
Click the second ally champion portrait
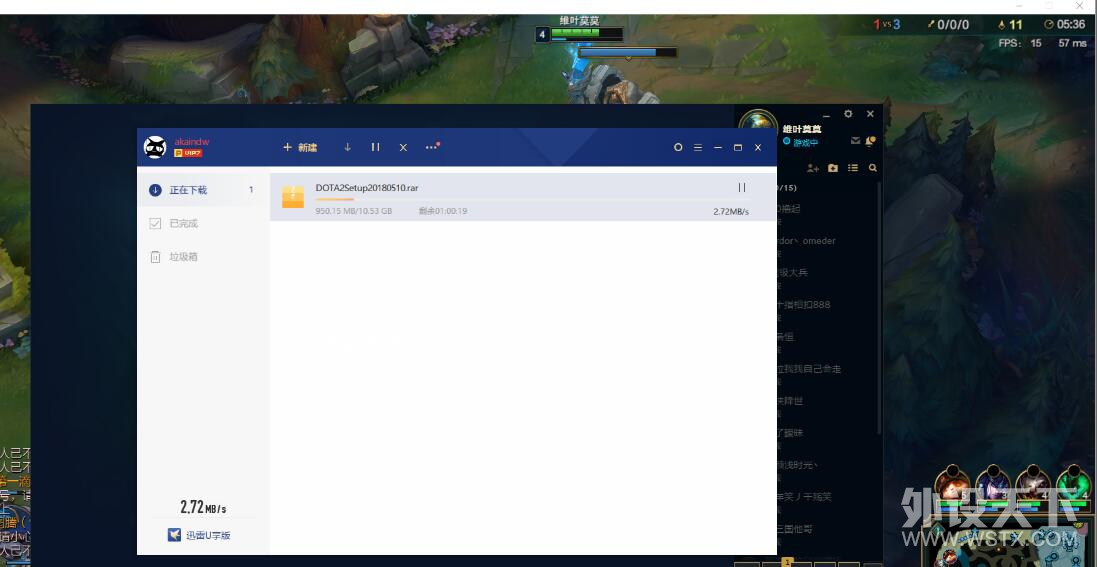tap(993, 484)
